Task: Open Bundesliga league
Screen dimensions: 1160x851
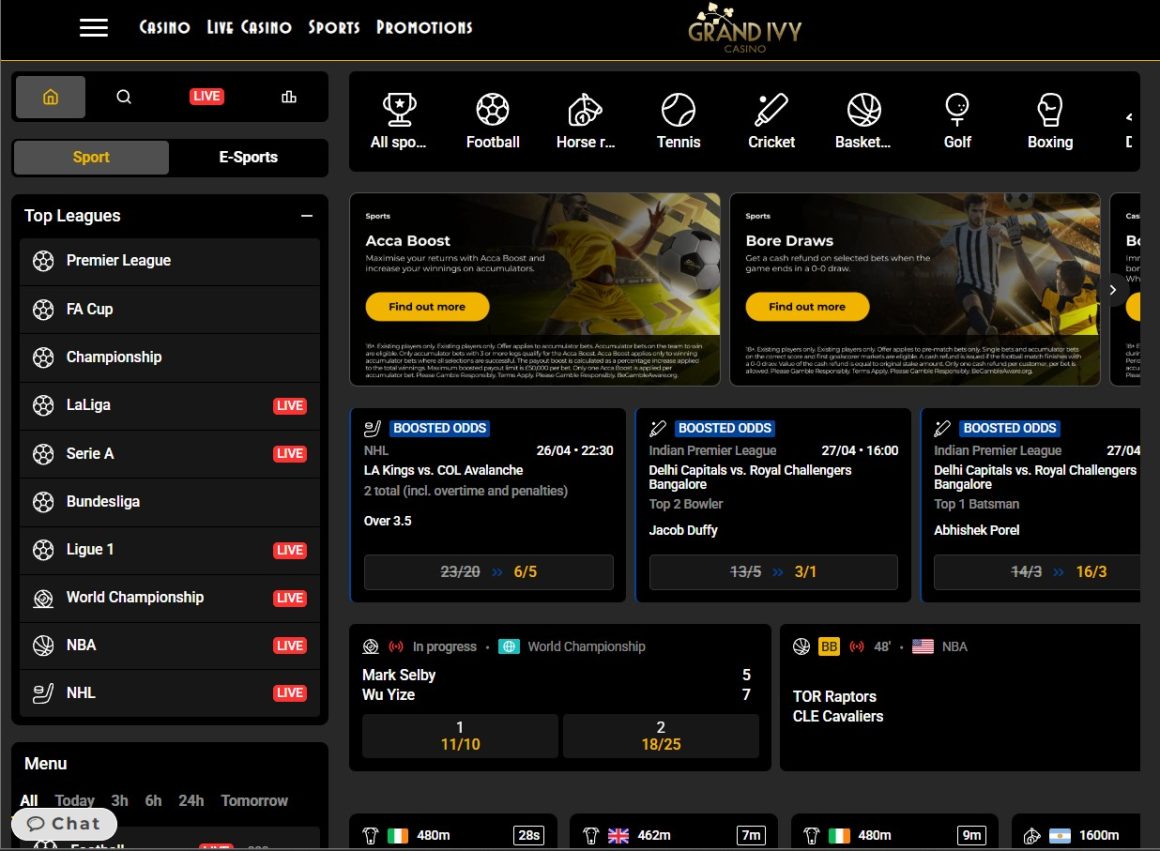Action: pos(170,502)
